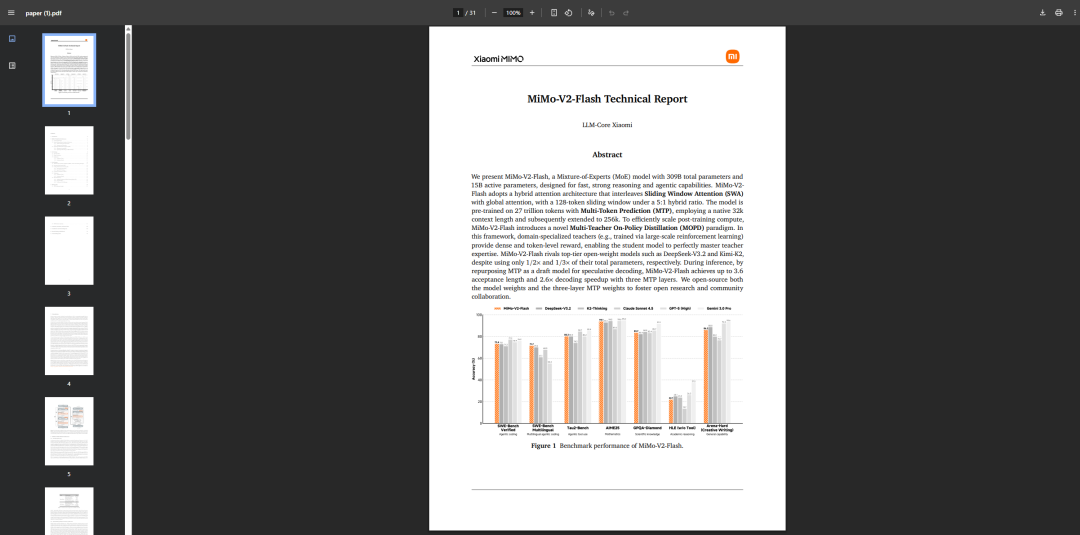The width and height of the screenshot is (1080, 535).
Task: Click the page number input field
Action: tap(458, 12)
